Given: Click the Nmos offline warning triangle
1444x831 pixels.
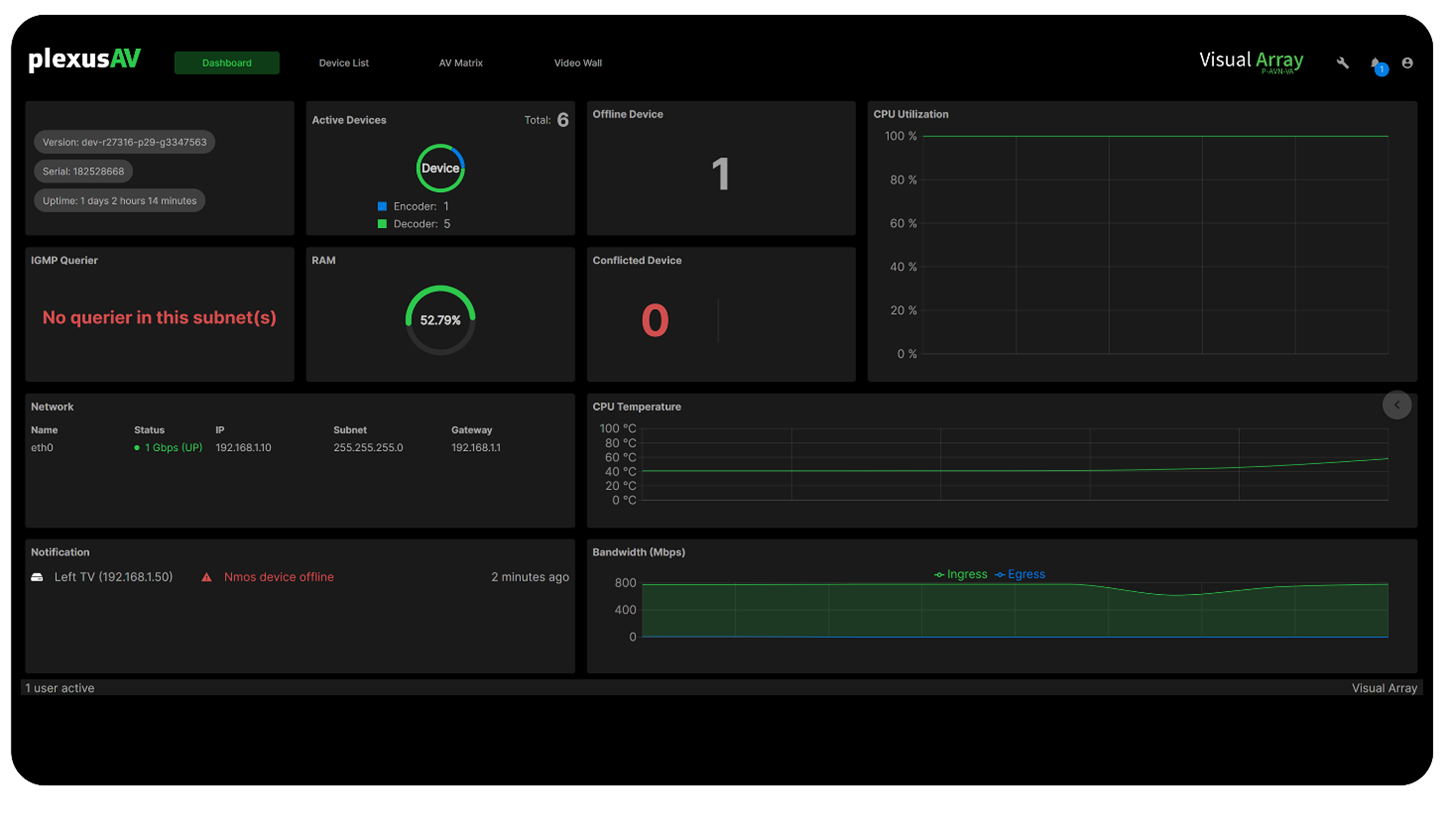Looking at the screenshot, I should coord(207,577).
